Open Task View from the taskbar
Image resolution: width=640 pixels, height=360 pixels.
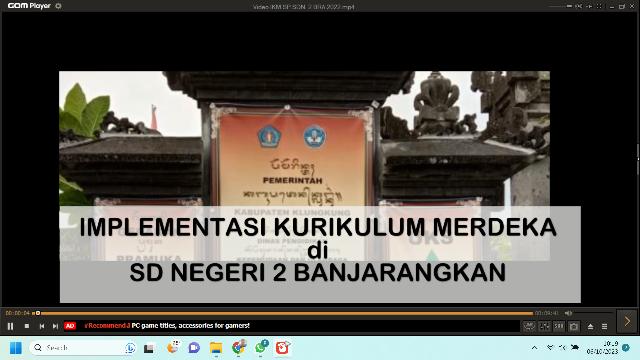pos(149,348)
